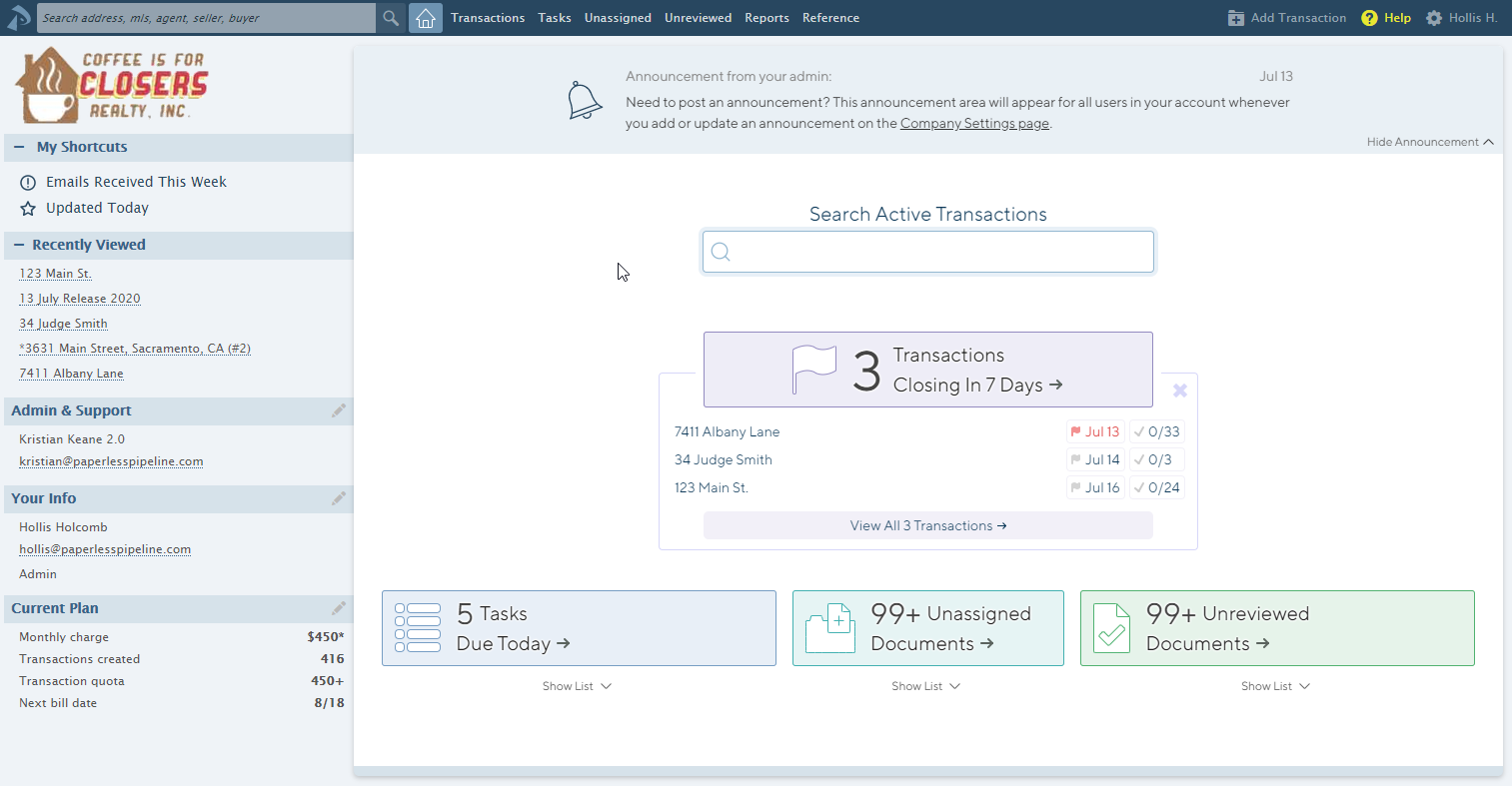1512x786 pixels.
Task: Go to the Home dashboard icon
Action: click(x=426, y=18)
